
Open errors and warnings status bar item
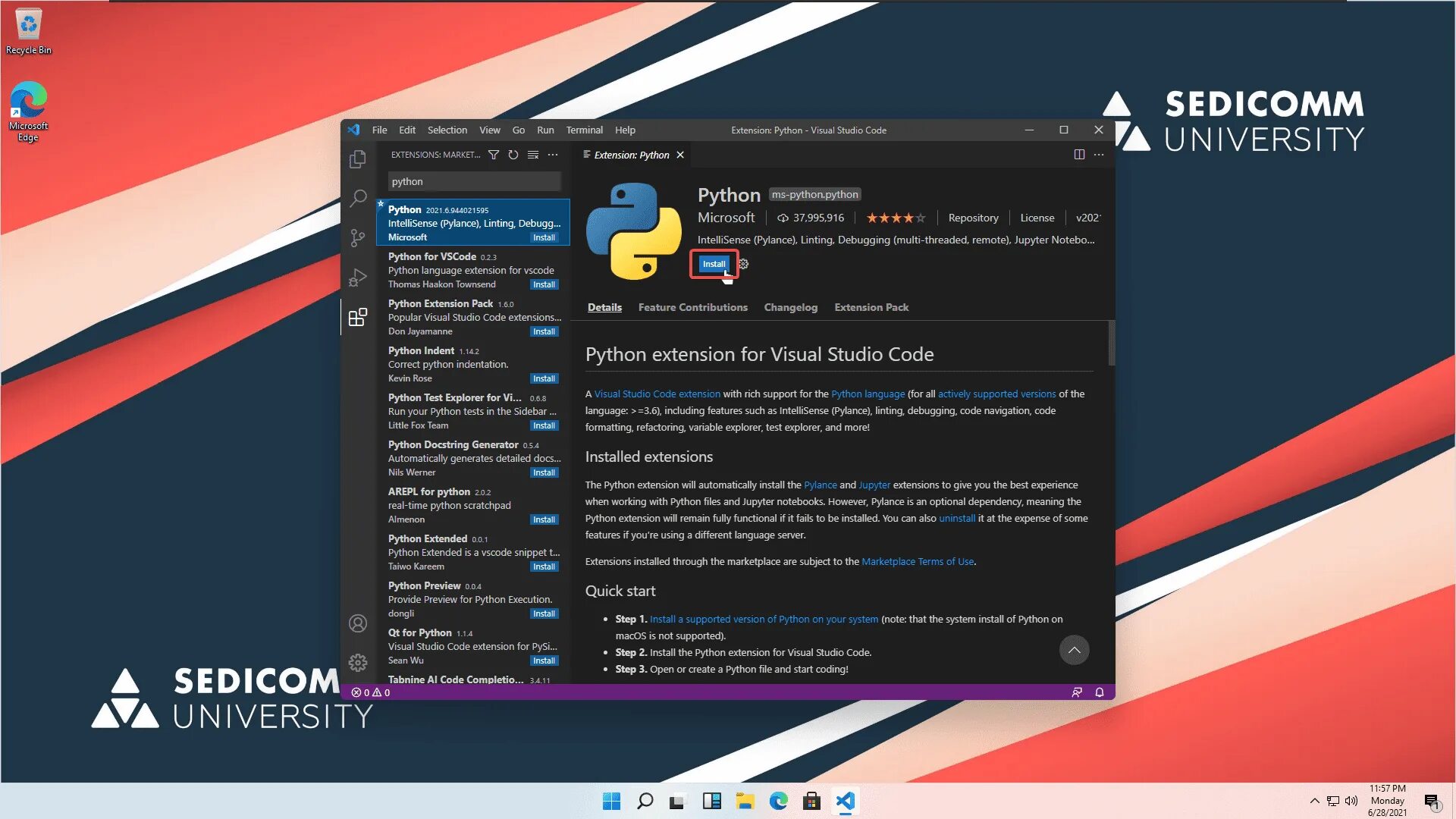(x=371, y=692)
